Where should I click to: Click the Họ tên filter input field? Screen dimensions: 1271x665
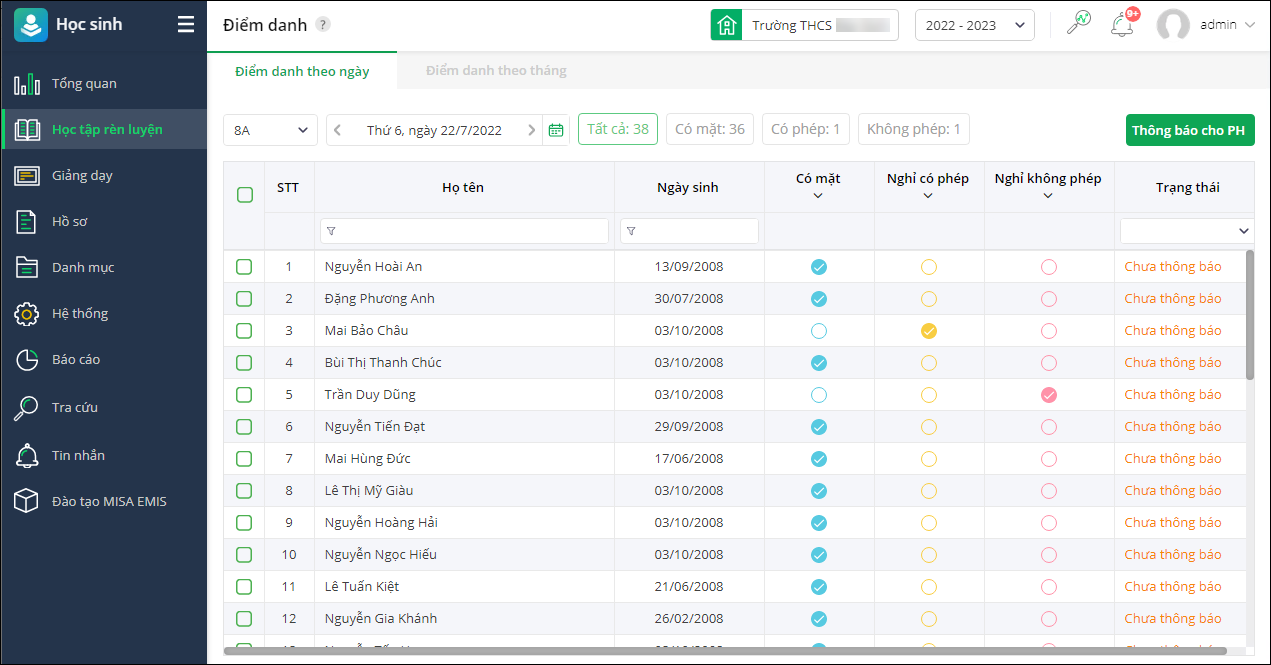[465, 231]
